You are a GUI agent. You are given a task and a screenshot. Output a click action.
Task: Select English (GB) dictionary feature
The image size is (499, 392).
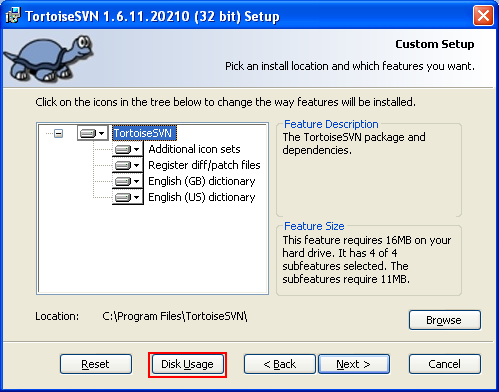point(202,181)
